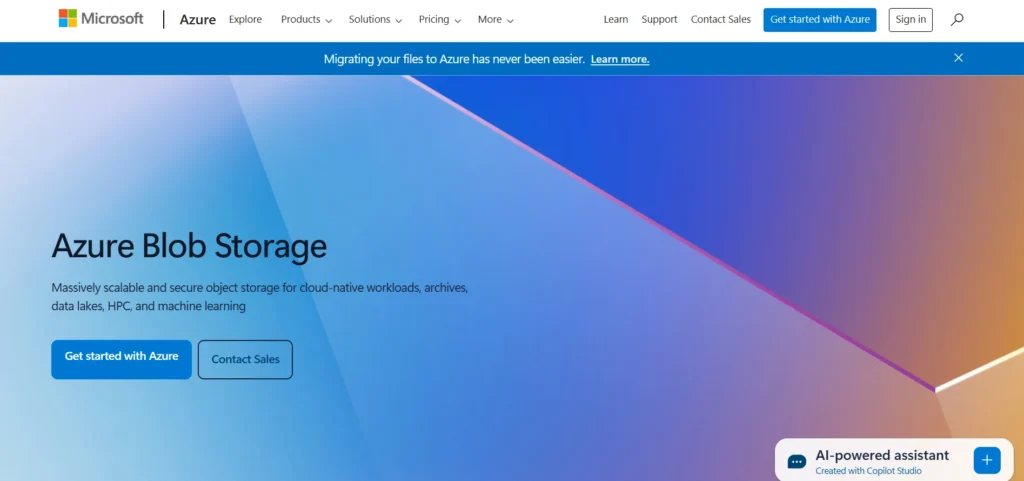Click the Sign in button
The image size is (1024, 481).
tap(910, 20)
